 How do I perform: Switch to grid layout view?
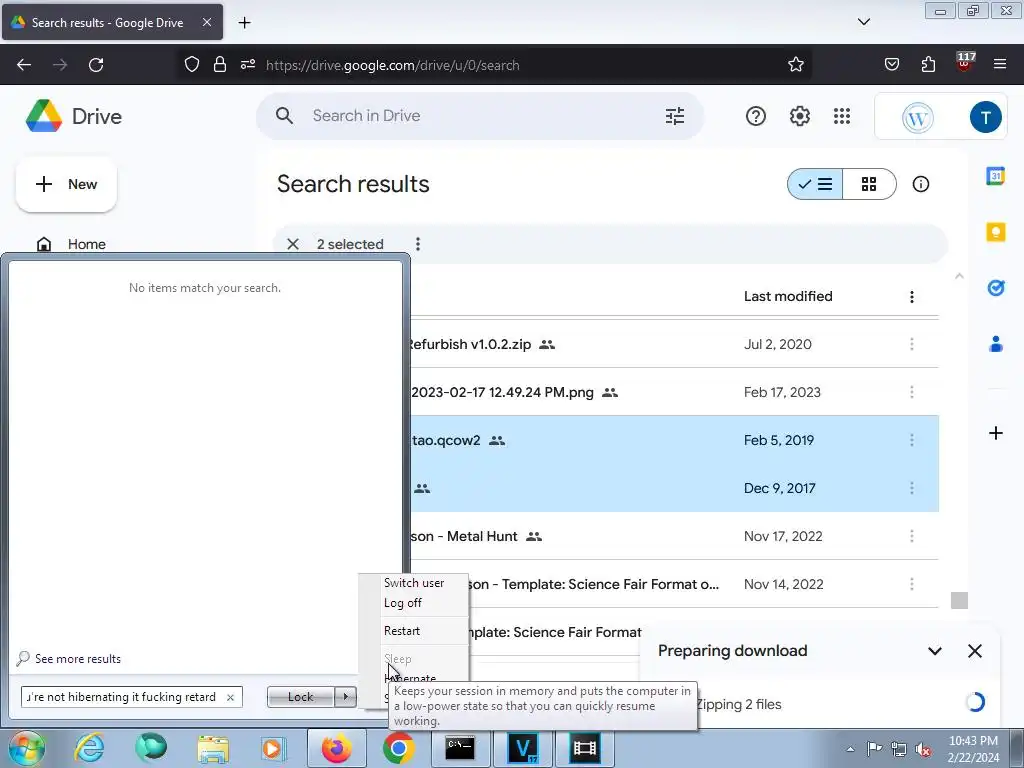[x=869, y=184]
